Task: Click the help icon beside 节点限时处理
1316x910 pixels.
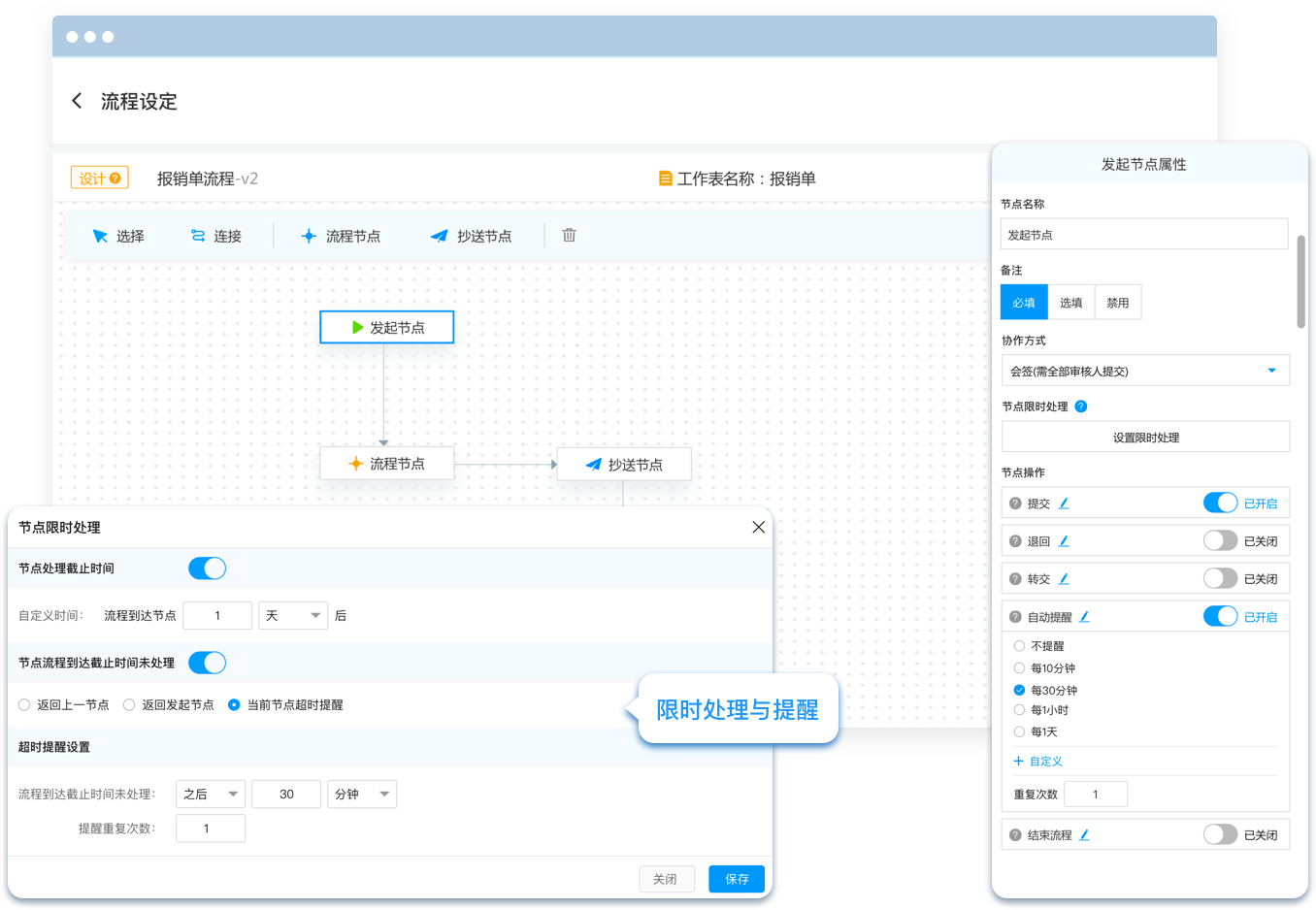Action: click(x=1081, y=406)
